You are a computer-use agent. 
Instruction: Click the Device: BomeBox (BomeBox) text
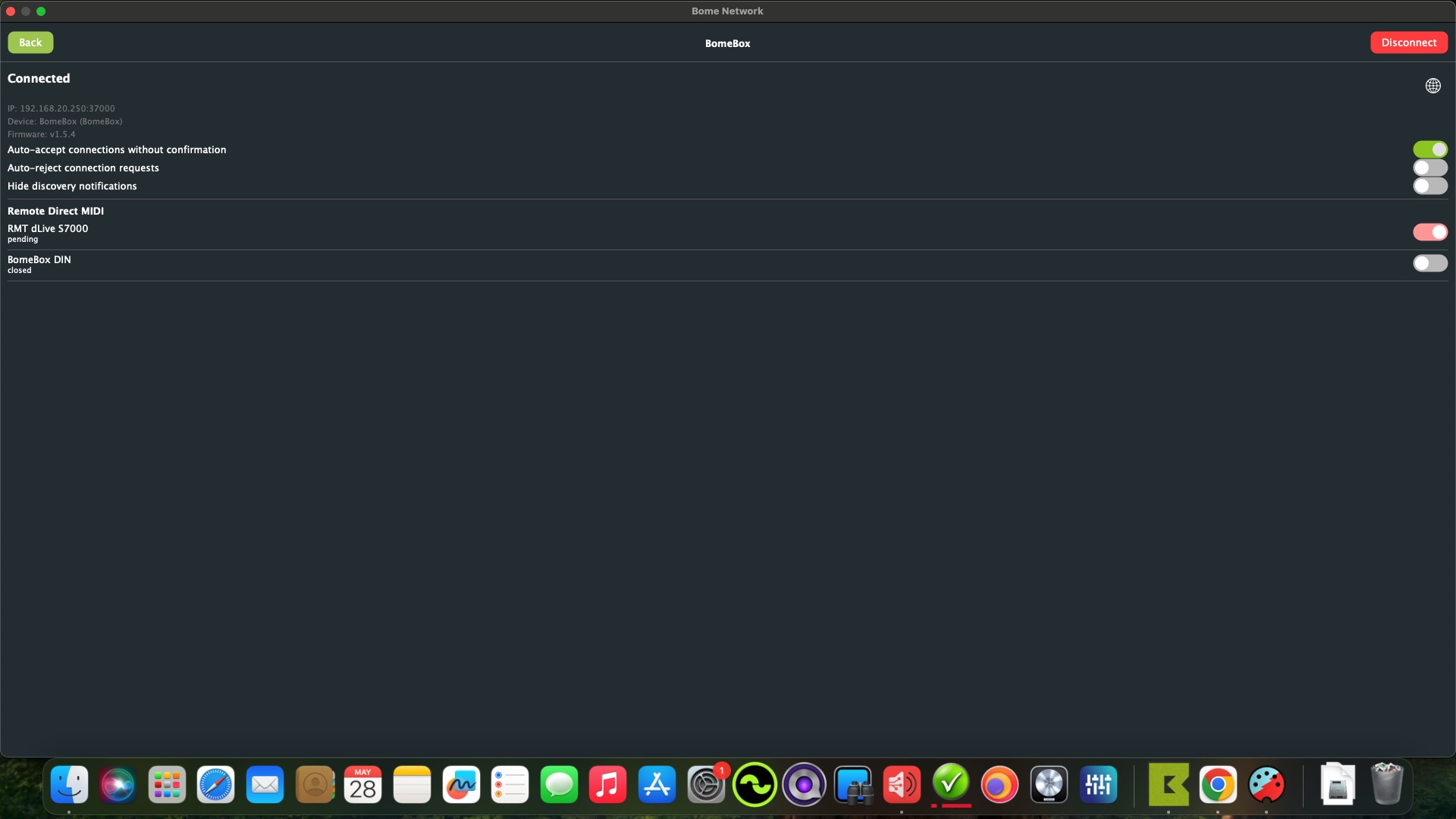click(x=65, y=121)
